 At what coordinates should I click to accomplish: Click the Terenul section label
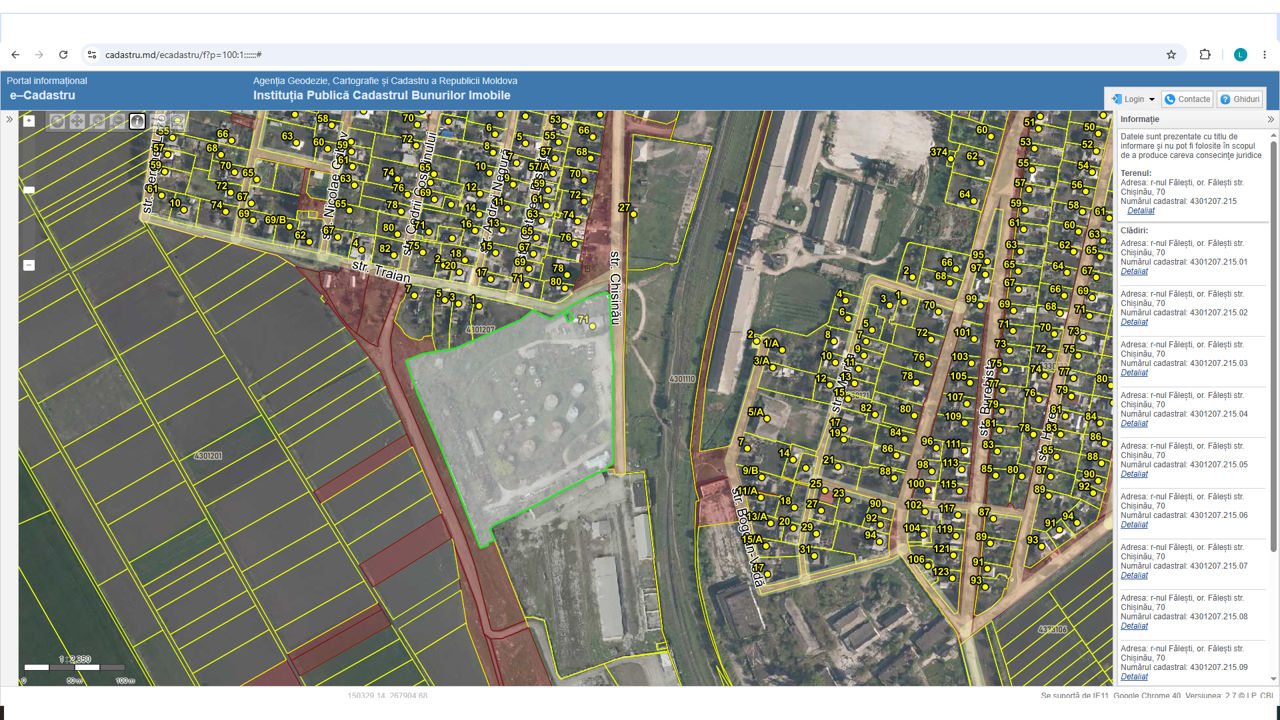1135,173
